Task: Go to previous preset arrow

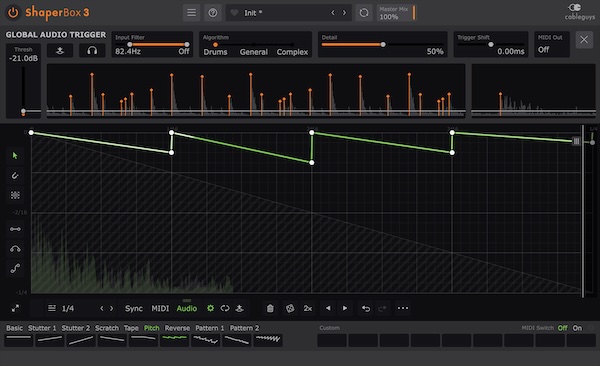Action: tap(333, 13)
